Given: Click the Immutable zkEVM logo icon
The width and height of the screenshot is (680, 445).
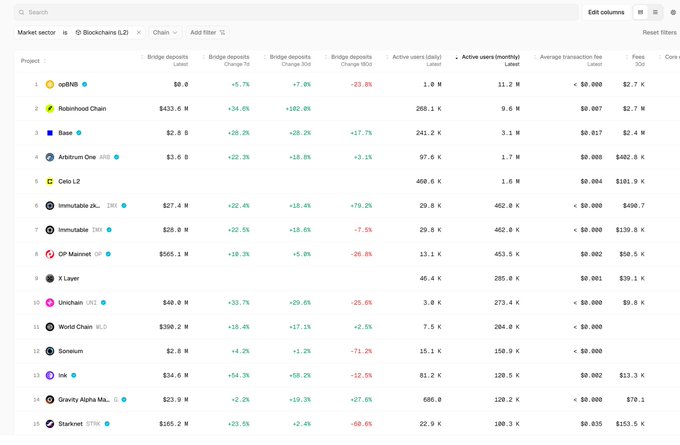Looking at the screenshot, I should [50, 206].
